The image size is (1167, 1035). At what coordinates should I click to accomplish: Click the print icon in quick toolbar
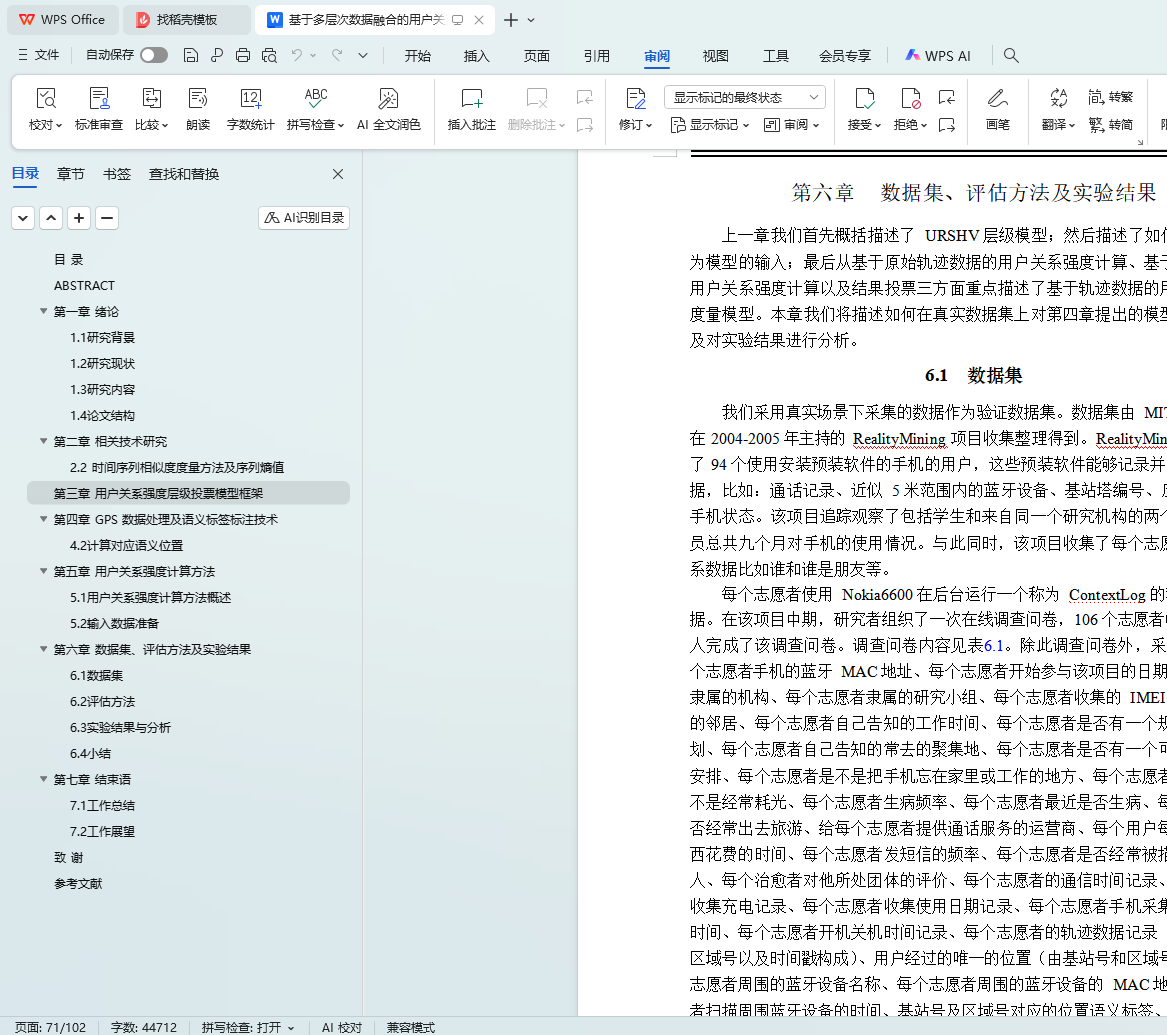pyautogui.click(x=243, y=56)
